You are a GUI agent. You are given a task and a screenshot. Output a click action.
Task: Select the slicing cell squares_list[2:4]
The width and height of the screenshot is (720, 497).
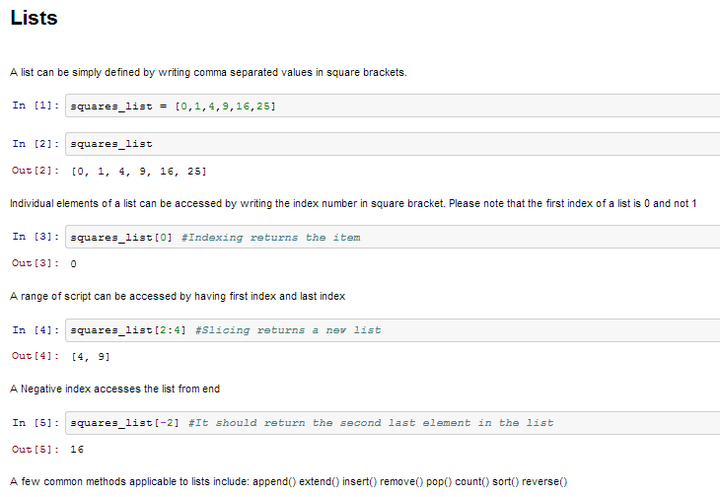[393, 330]
